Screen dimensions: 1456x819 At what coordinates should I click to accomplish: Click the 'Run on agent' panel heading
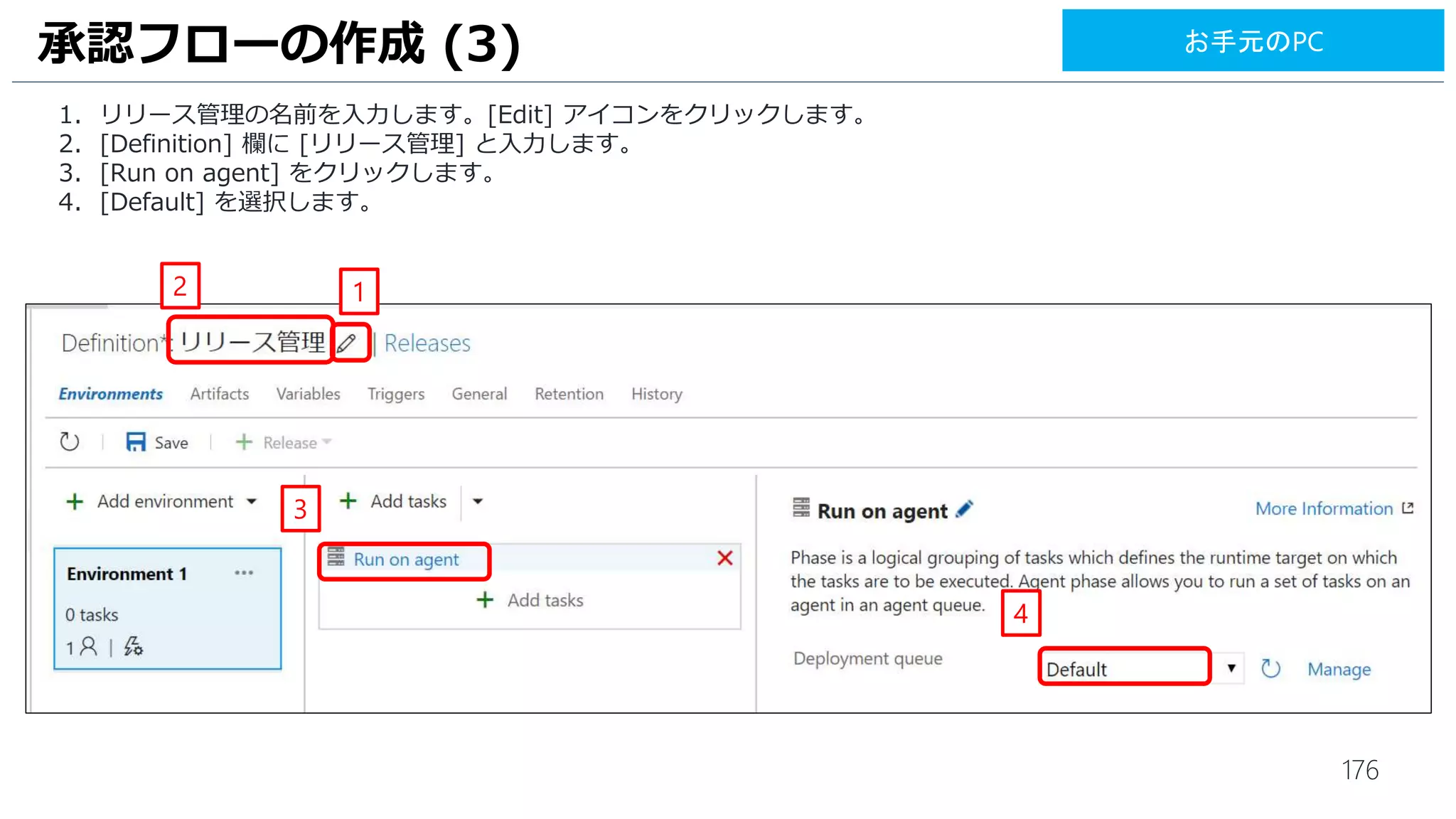coord(882,511)
